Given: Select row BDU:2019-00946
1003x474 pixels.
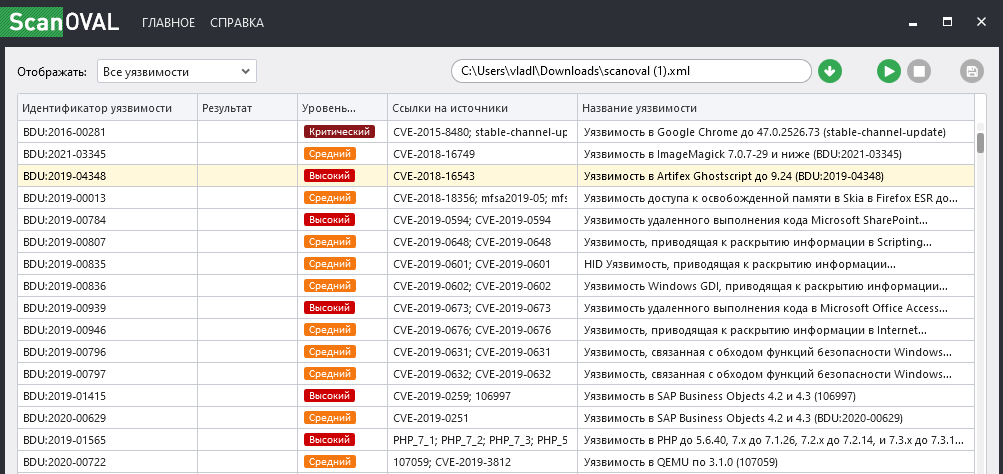Looking at the screenshot, I should [496, 330].
